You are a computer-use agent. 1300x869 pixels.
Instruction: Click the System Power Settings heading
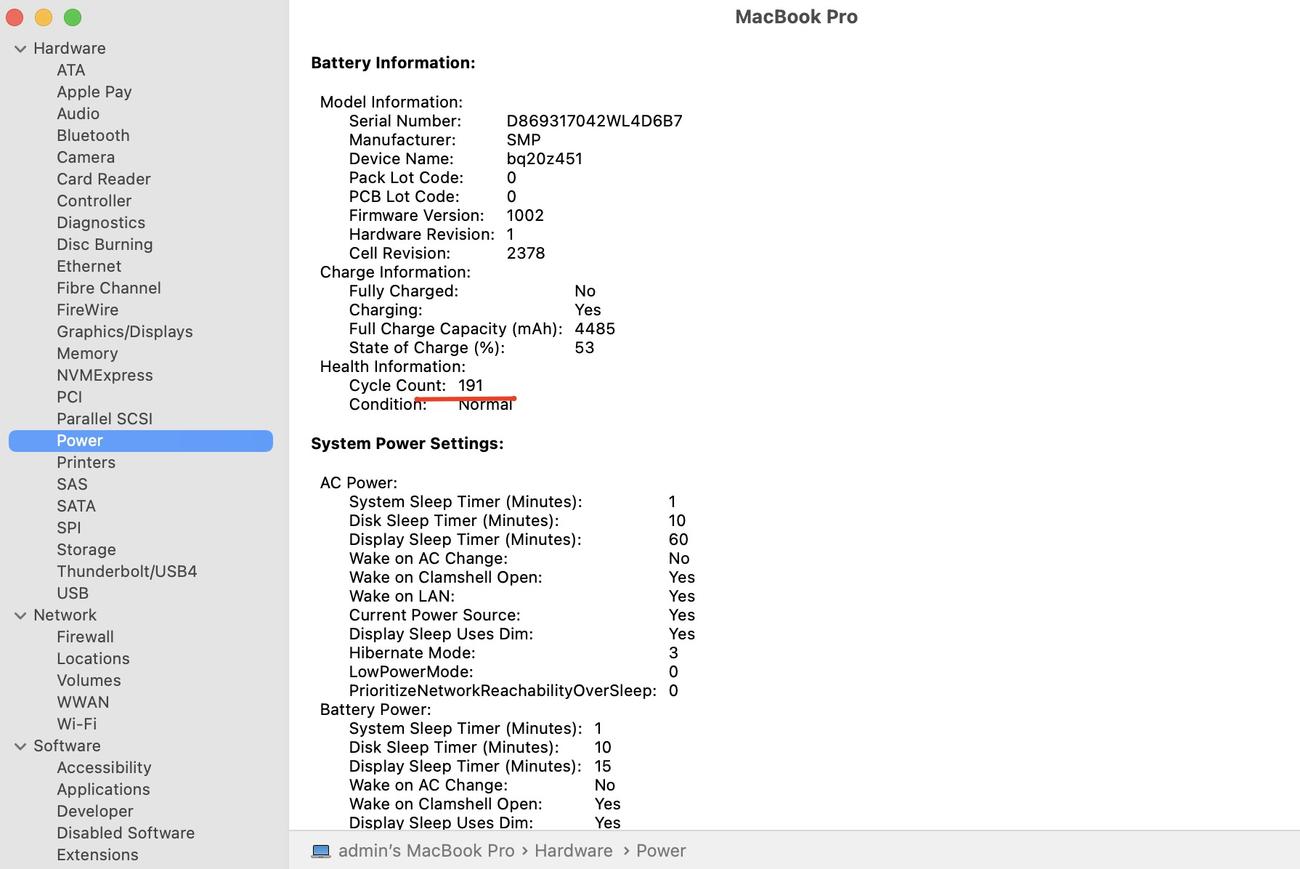pyautogui.click(x=407, y=444)
